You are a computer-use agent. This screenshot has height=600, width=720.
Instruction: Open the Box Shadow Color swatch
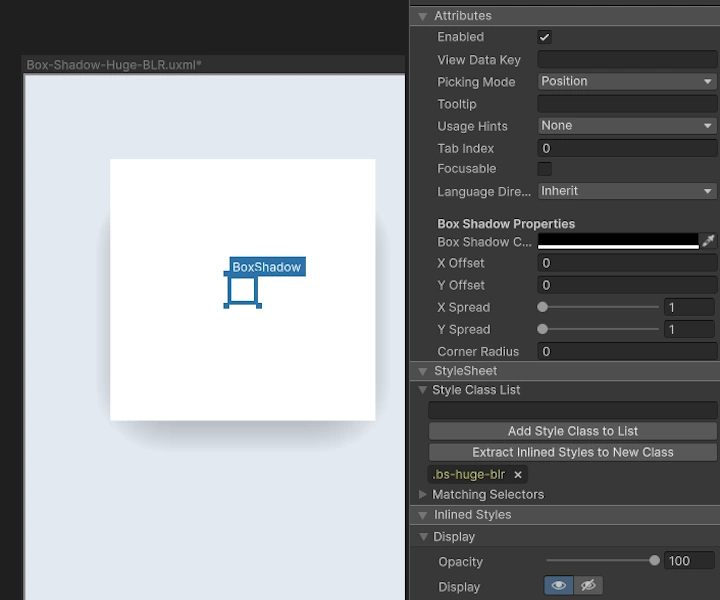point(618,241)
